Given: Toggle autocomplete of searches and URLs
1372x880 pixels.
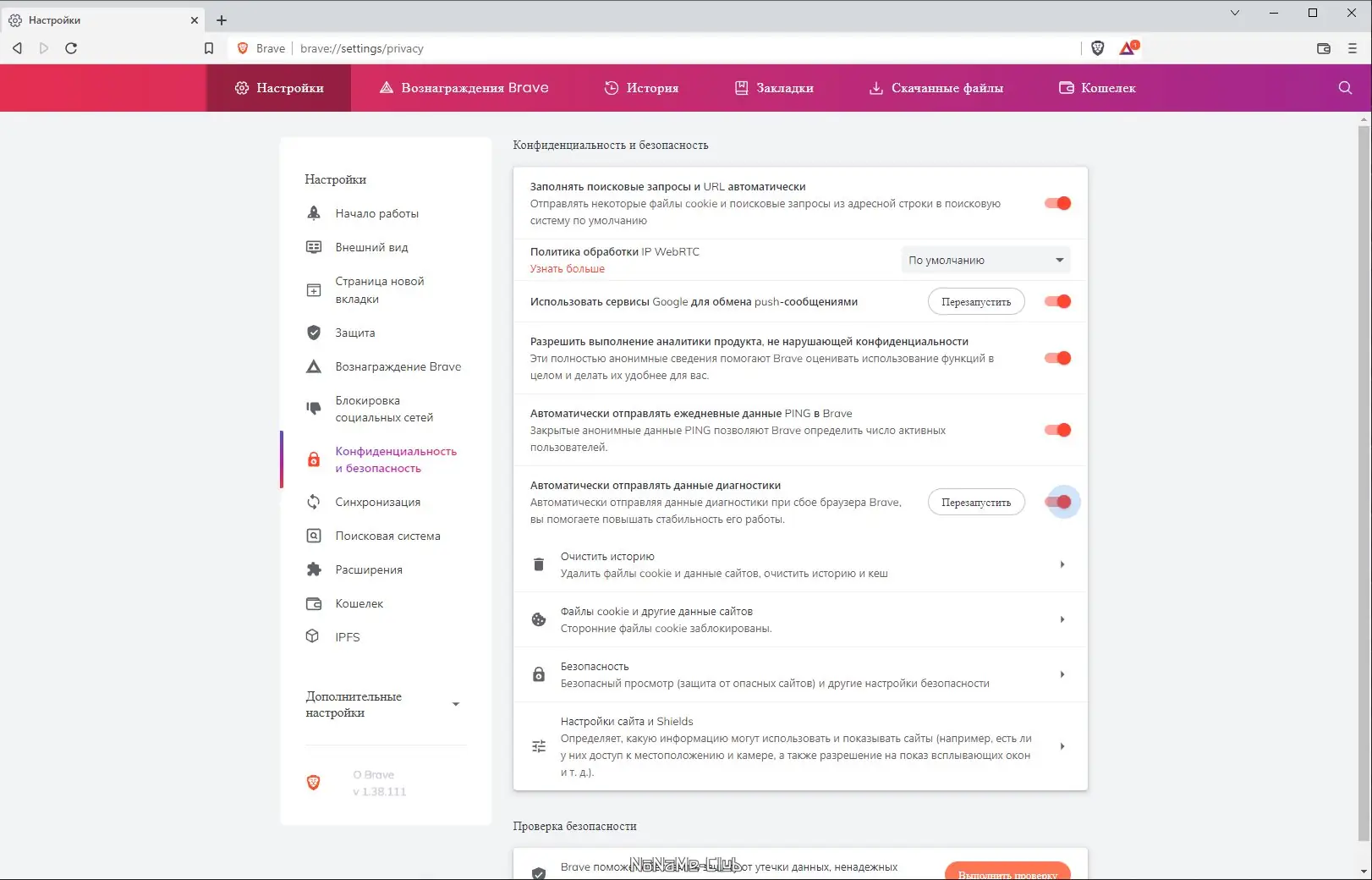Looking at the screenshot, I should pyautogui.click(x=1057, y=203).
